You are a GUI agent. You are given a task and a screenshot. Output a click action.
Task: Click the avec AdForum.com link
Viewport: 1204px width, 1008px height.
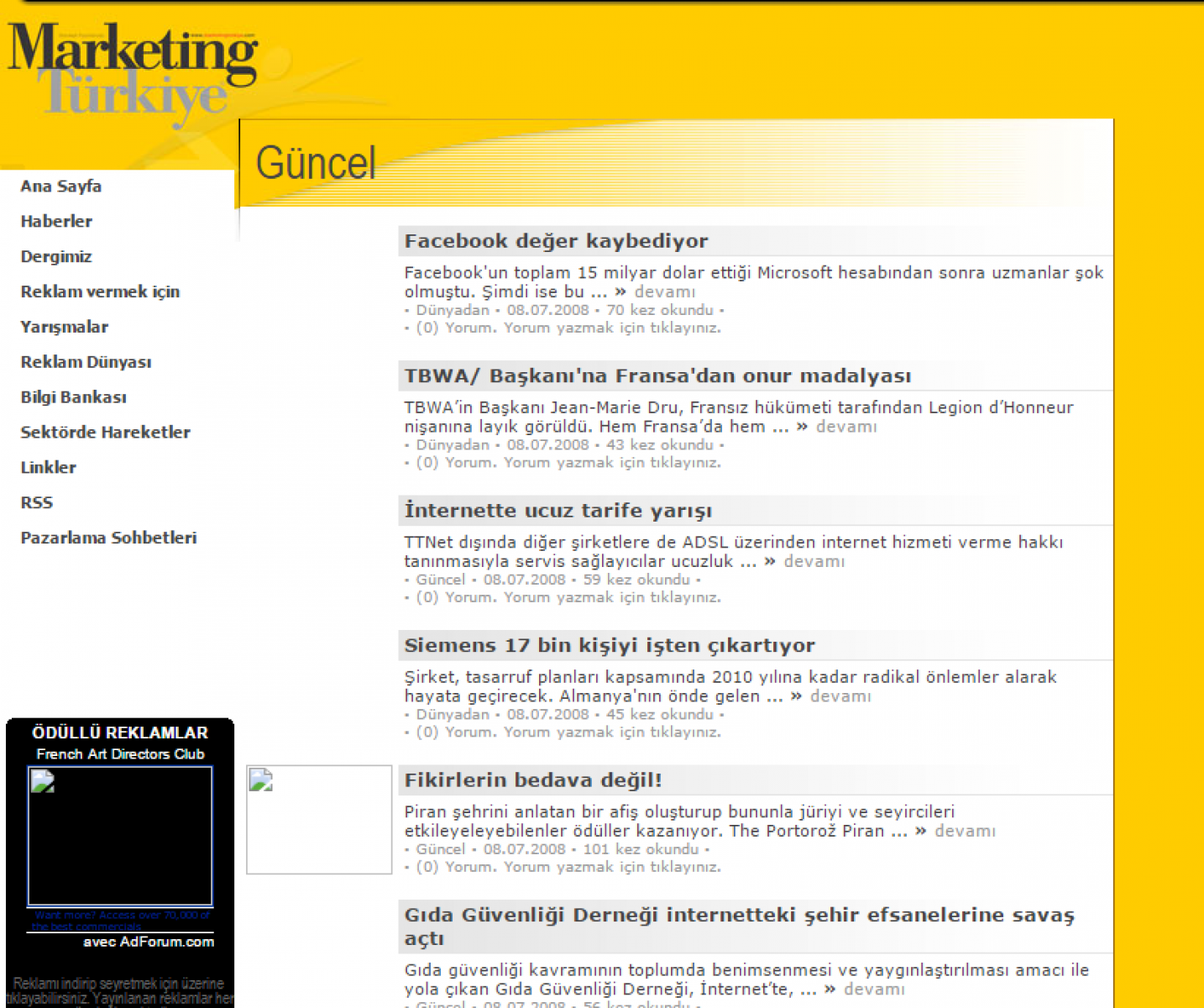point(149,942)
